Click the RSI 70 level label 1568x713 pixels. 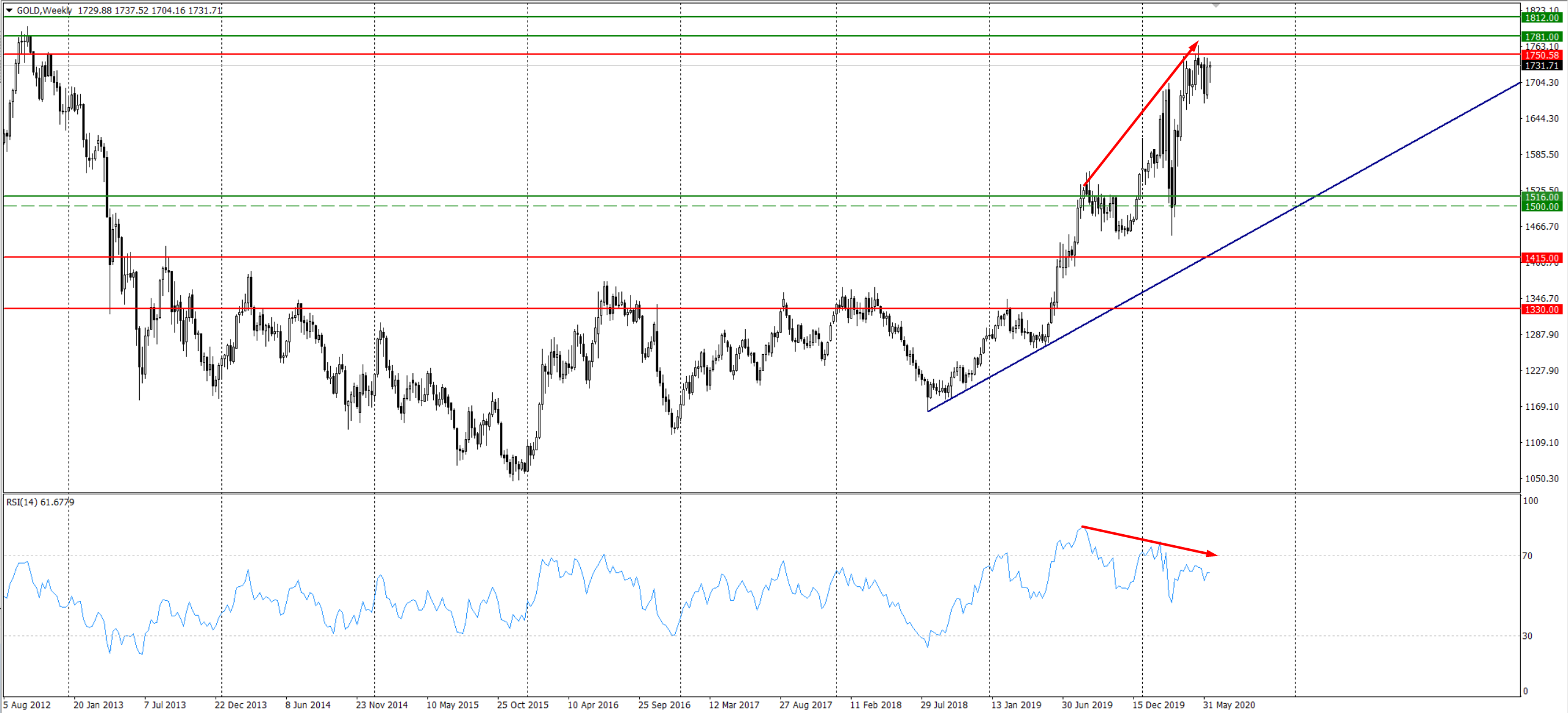[1528, 556]
